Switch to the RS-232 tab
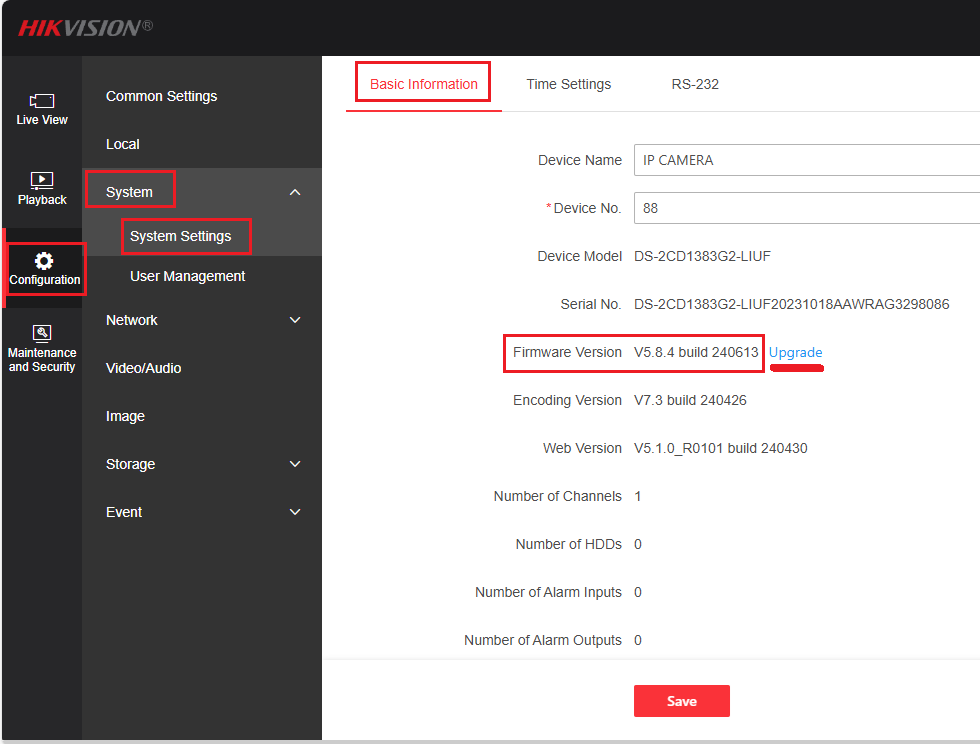This screenshot has width=980, height=744. 695,84
